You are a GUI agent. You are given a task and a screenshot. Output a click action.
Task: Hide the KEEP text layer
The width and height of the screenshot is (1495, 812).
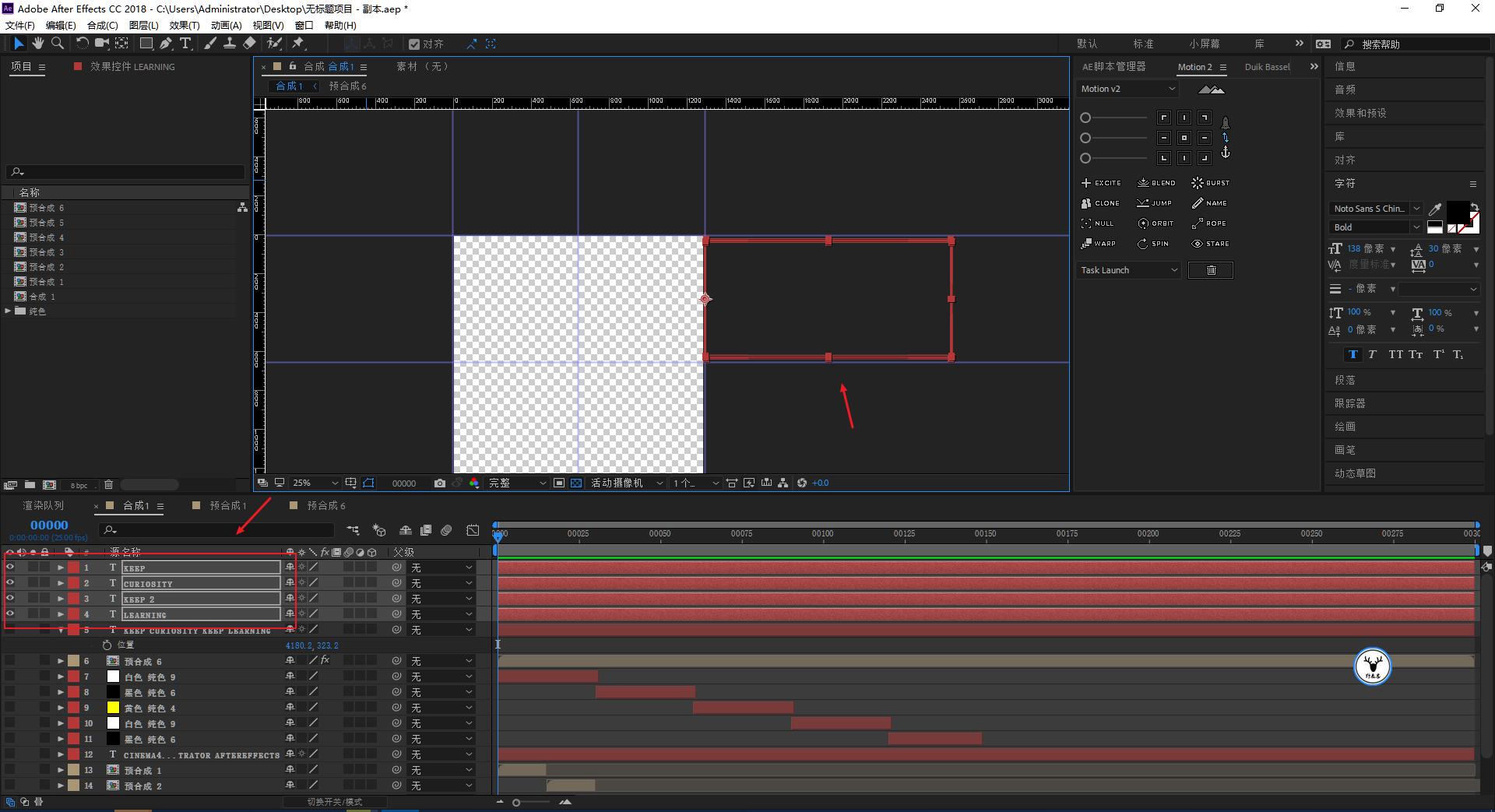10,568
